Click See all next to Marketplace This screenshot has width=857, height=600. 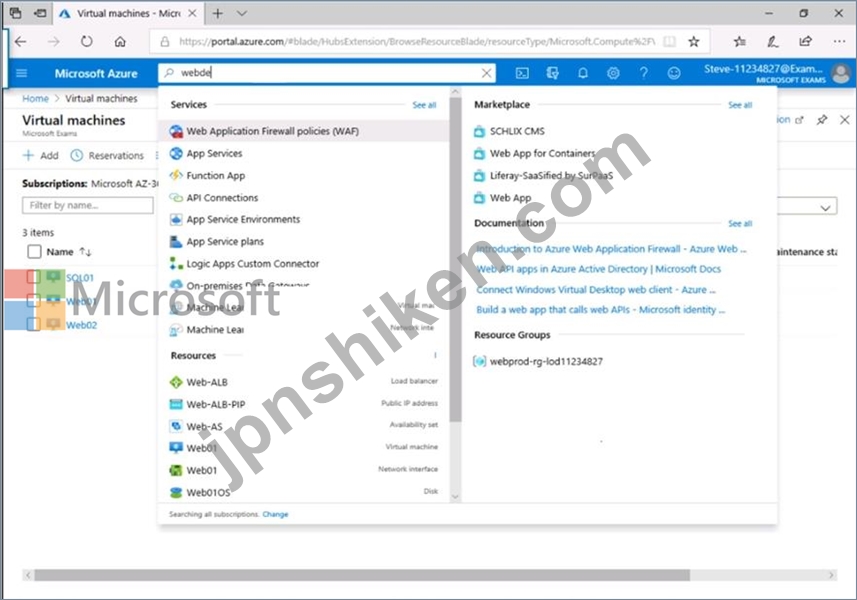[x=740, y=105]
